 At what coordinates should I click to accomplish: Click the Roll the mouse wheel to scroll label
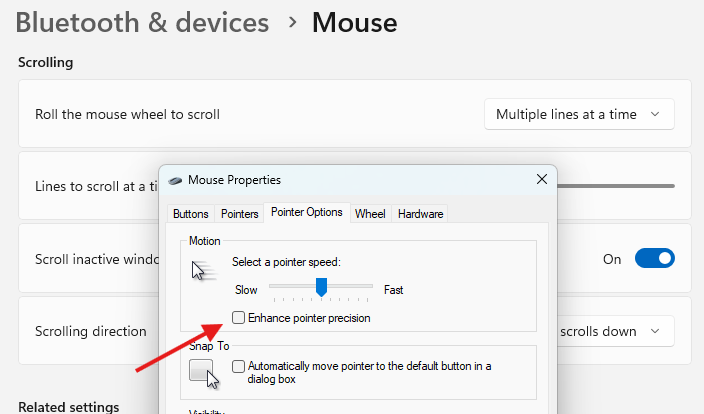point(127,114)
